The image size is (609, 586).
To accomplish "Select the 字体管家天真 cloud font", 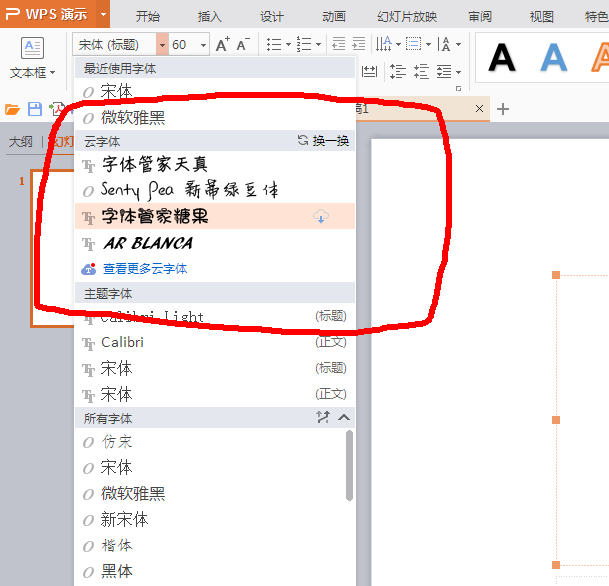I will [215, 164].
